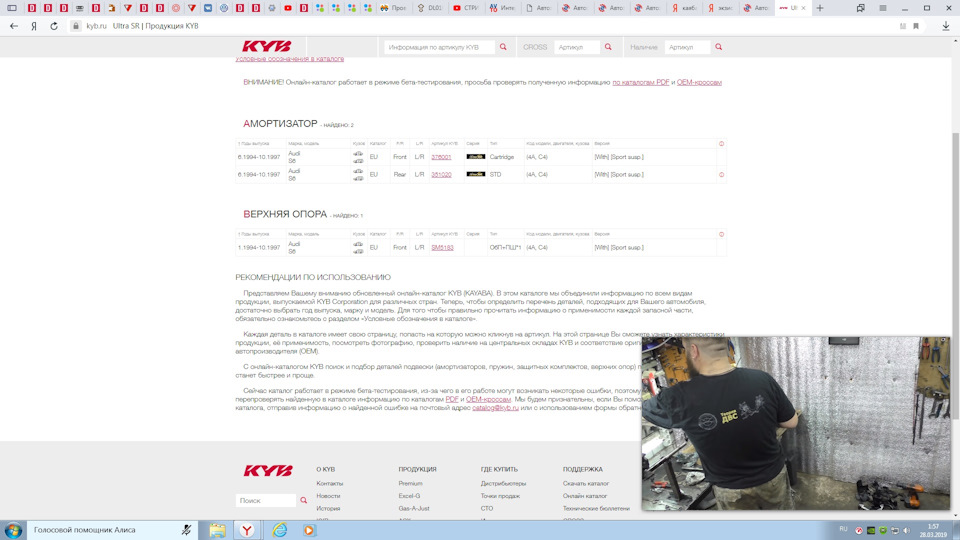Open footer link 'Онлайн каталог'
Image resolution: width=960 pixels, height=540 pixels.
585,496
